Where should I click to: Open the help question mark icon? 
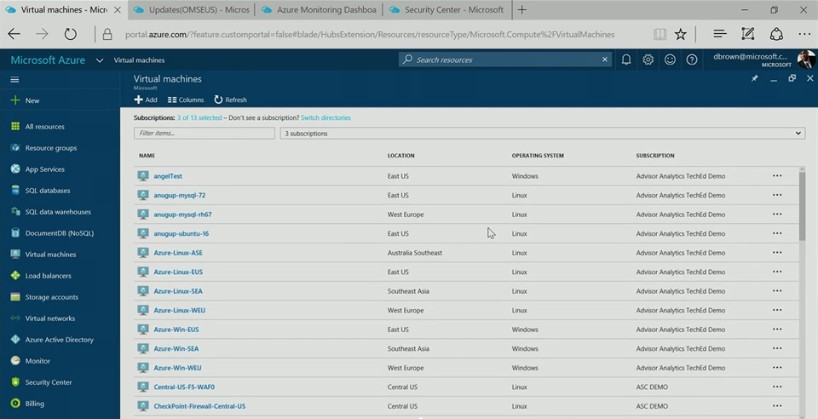tap(692, 59)
